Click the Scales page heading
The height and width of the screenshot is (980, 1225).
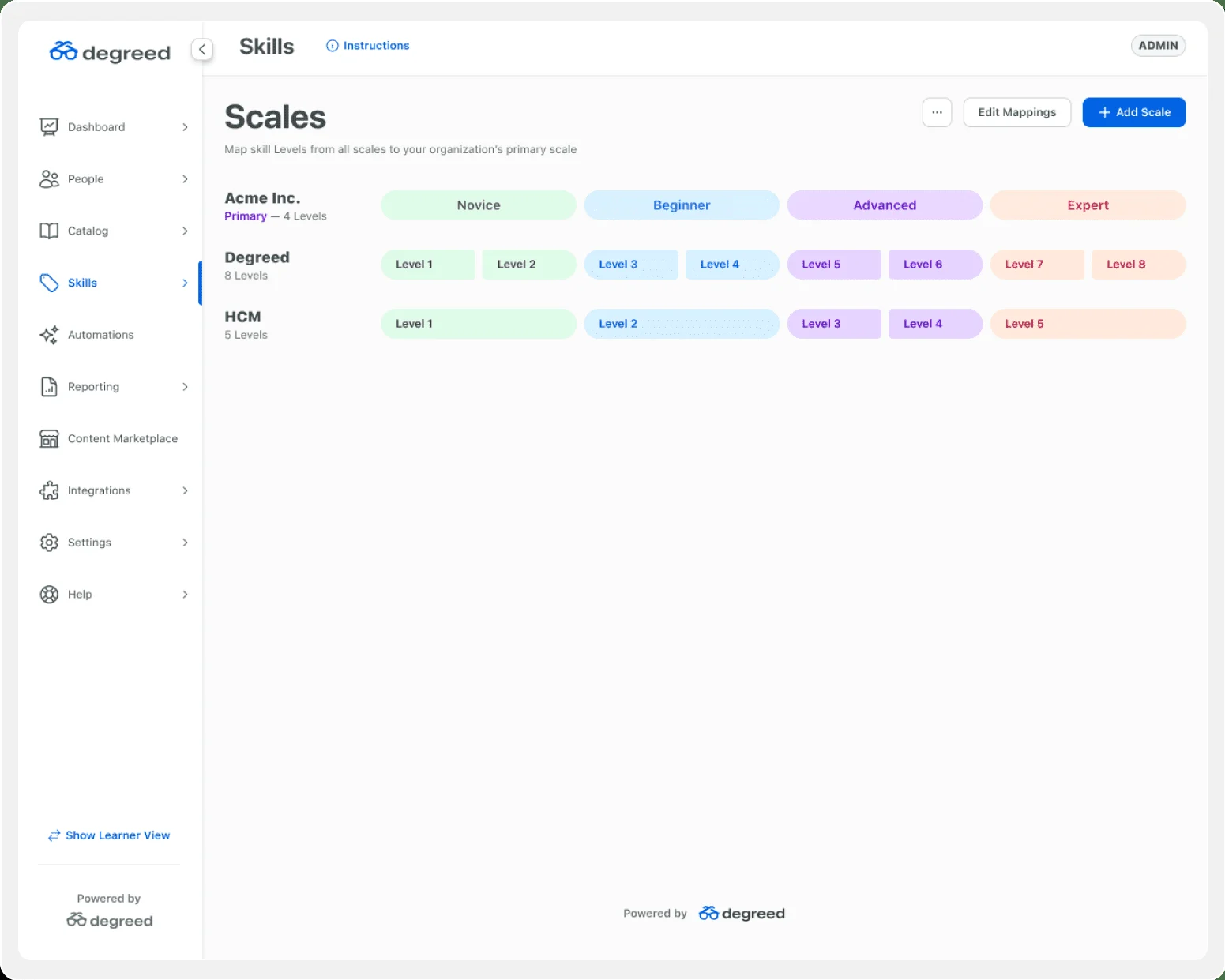coord(275,117)
